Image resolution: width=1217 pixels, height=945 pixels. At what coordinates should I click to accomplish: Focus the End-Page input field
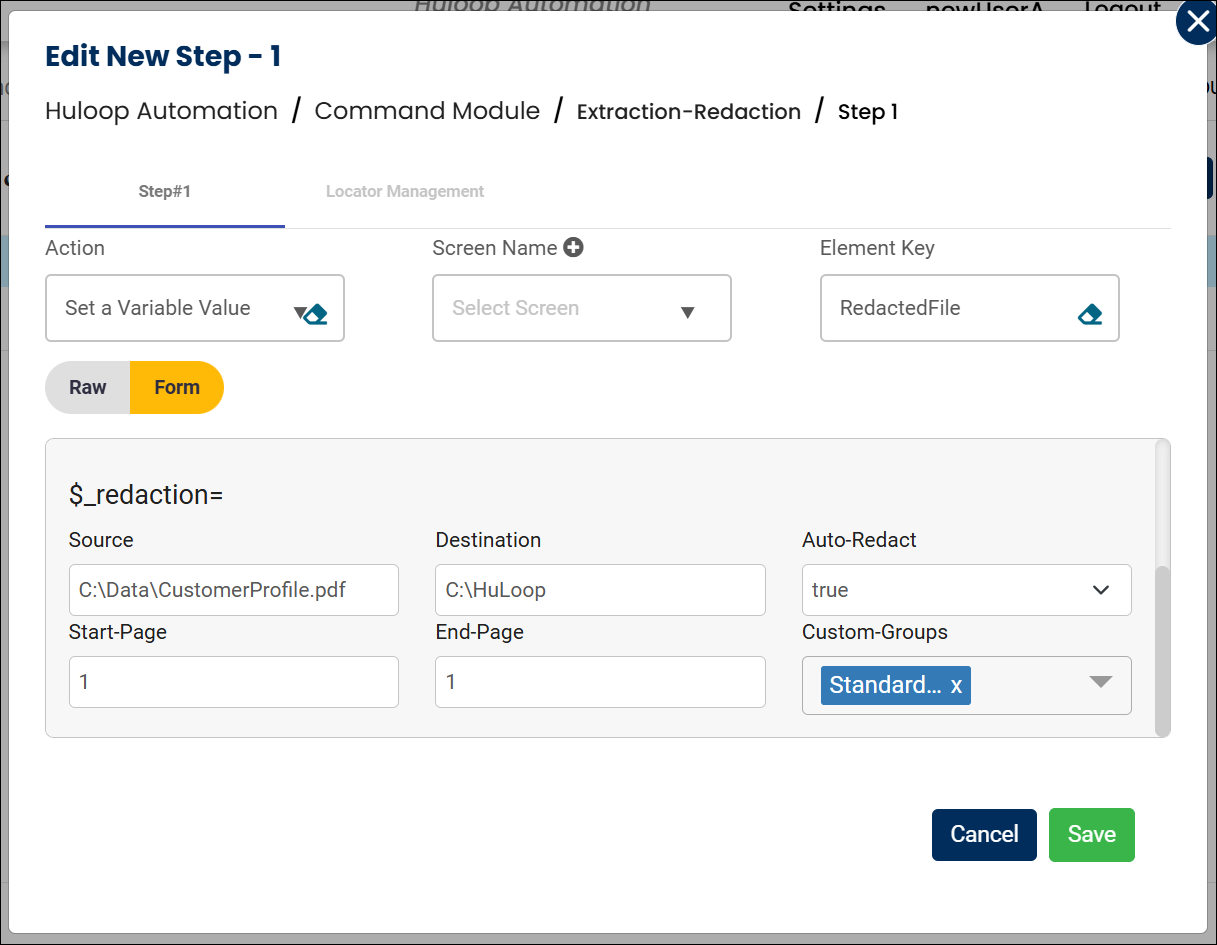click(x=600, y=682)
